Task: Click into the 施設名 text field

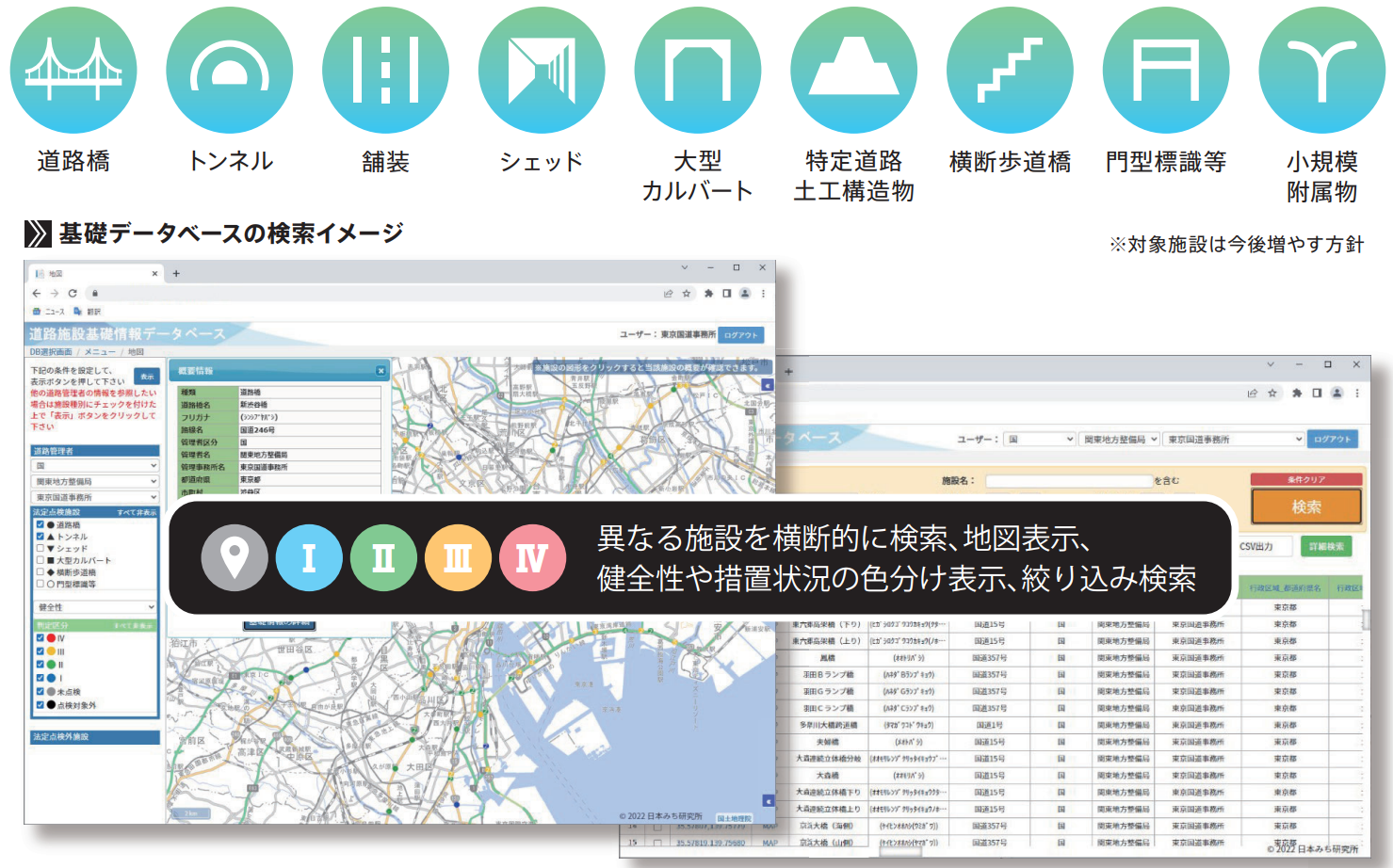Action: click(x=1068, y=480)
